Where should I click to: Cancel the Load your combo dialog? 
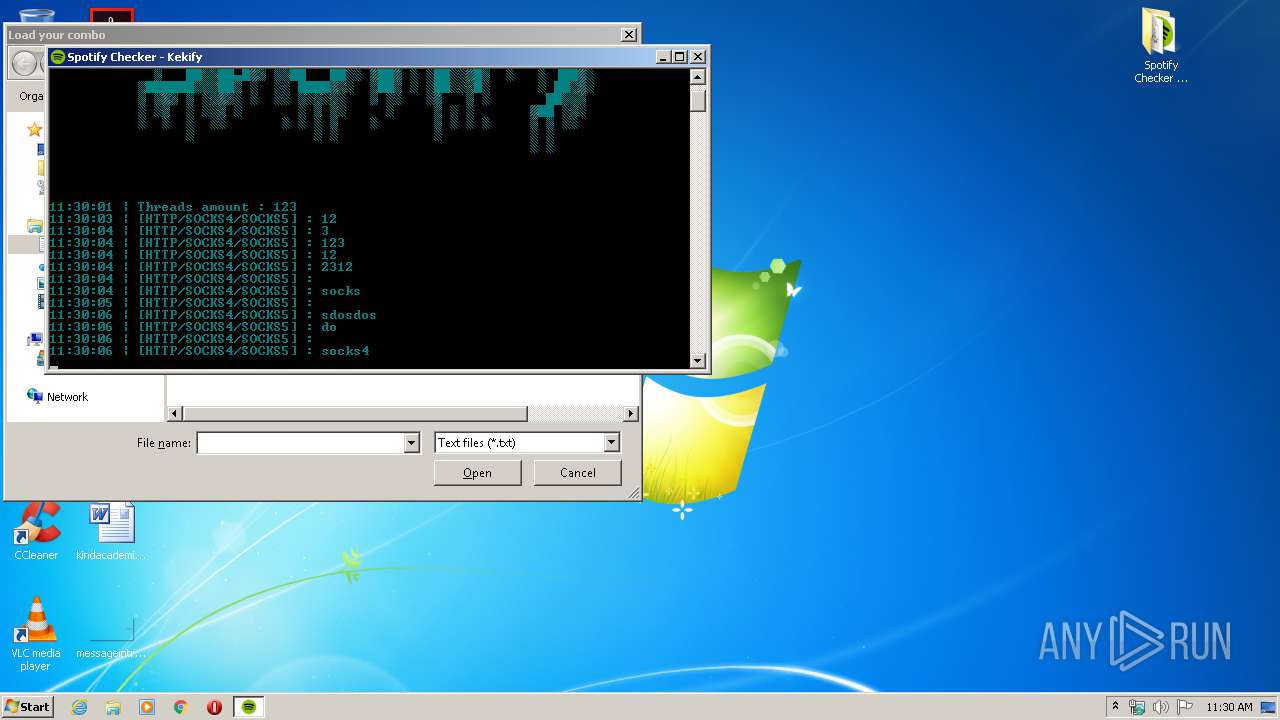[577, 473]
